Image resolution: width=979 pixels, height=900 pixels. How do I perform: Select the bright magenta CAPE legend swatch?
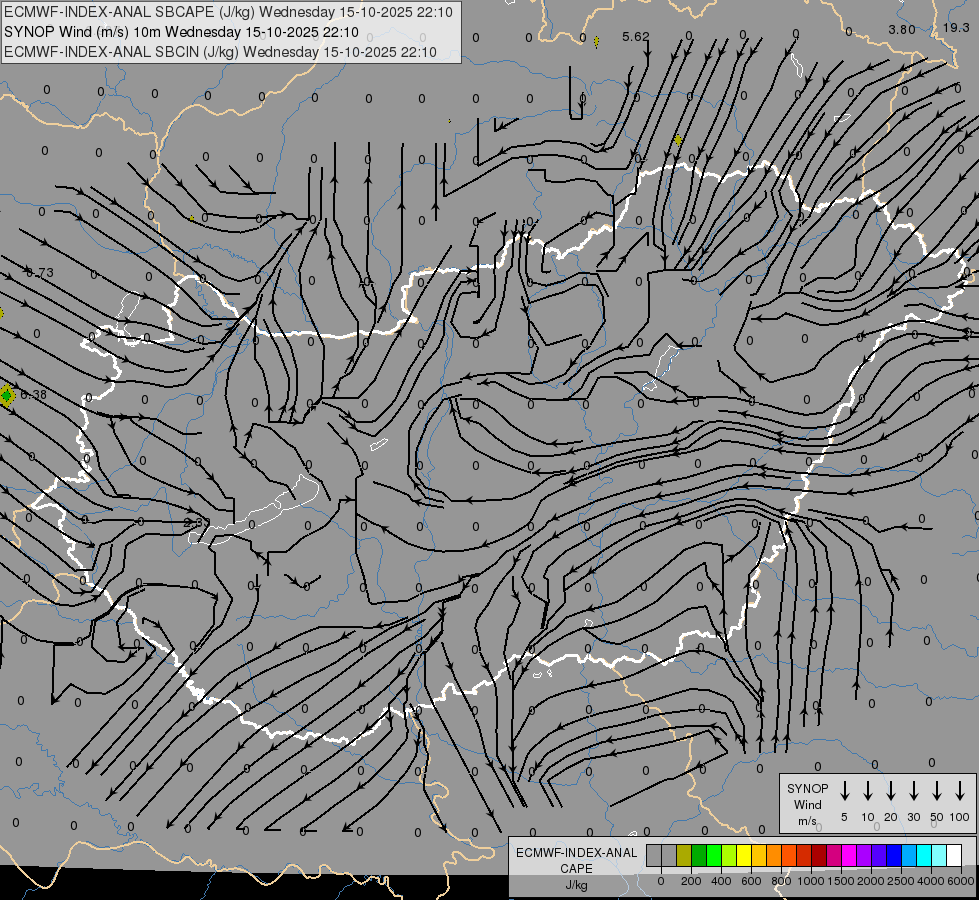(849, 855)
